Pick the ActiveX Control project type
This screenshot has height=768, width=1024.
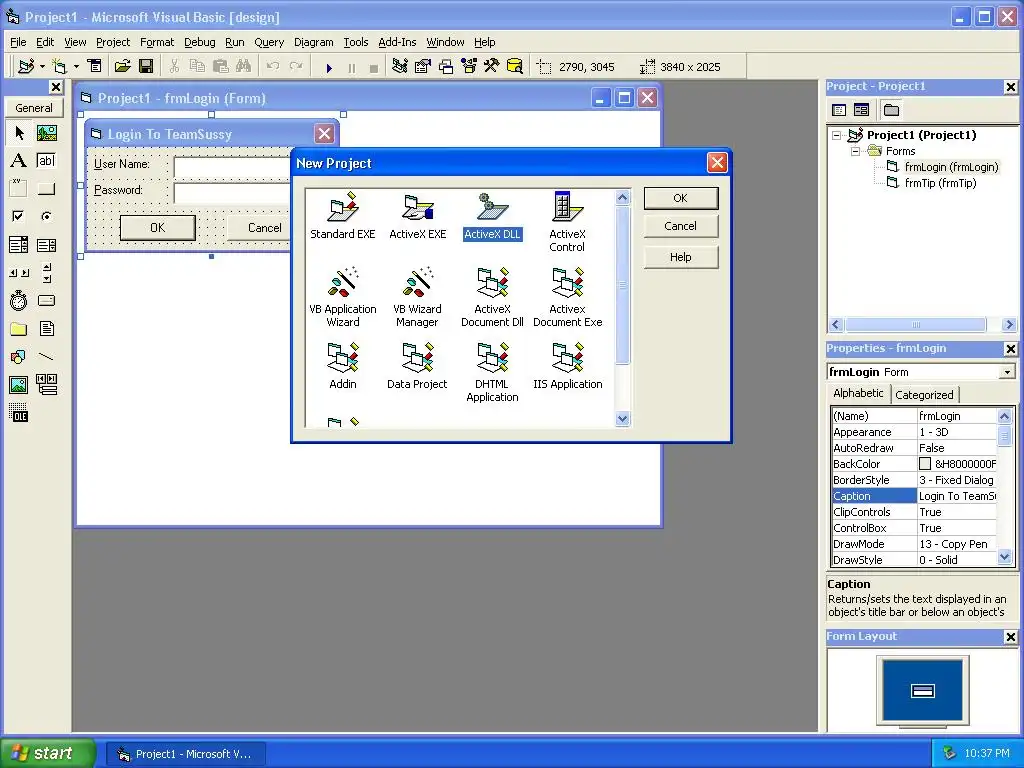567,222
